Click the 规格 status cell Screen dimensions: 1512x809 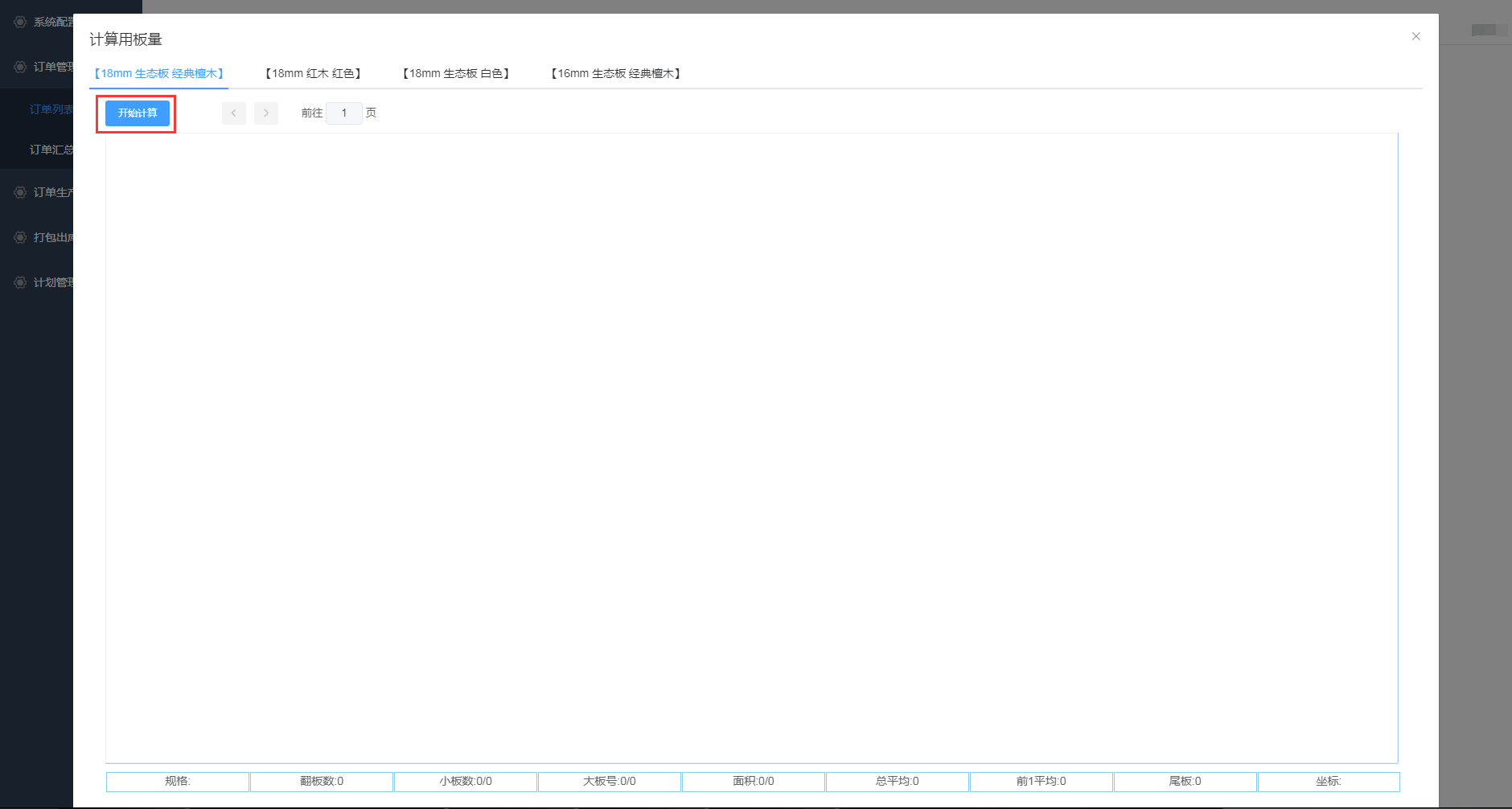point(178,782)
